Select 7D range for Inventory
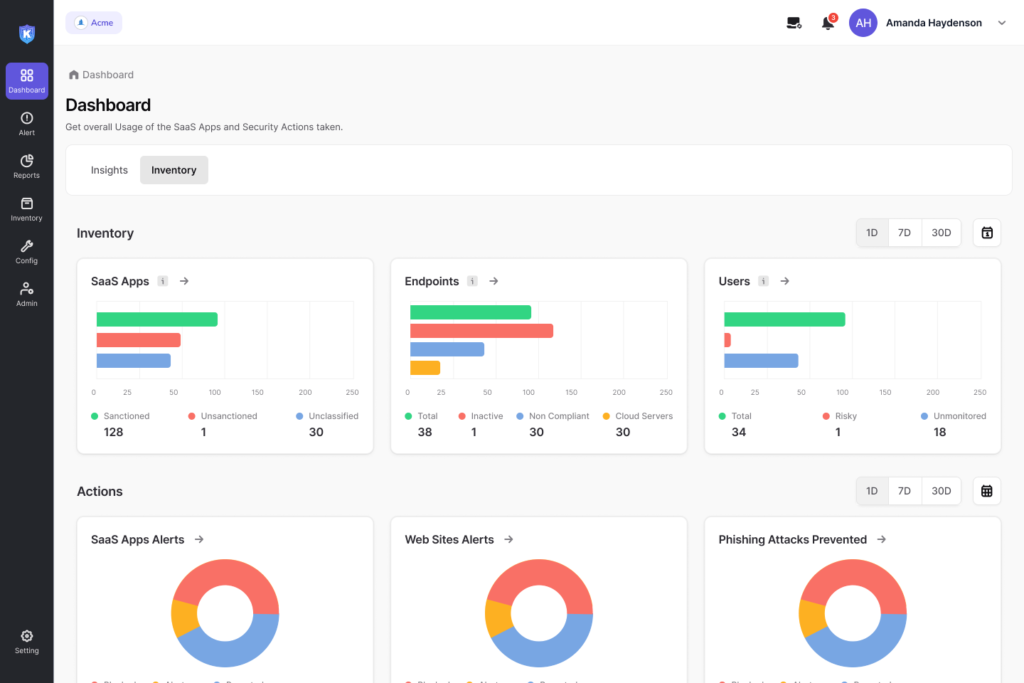Image resolution: width=1024 pixels, height=683 pixels. (904, 233)
